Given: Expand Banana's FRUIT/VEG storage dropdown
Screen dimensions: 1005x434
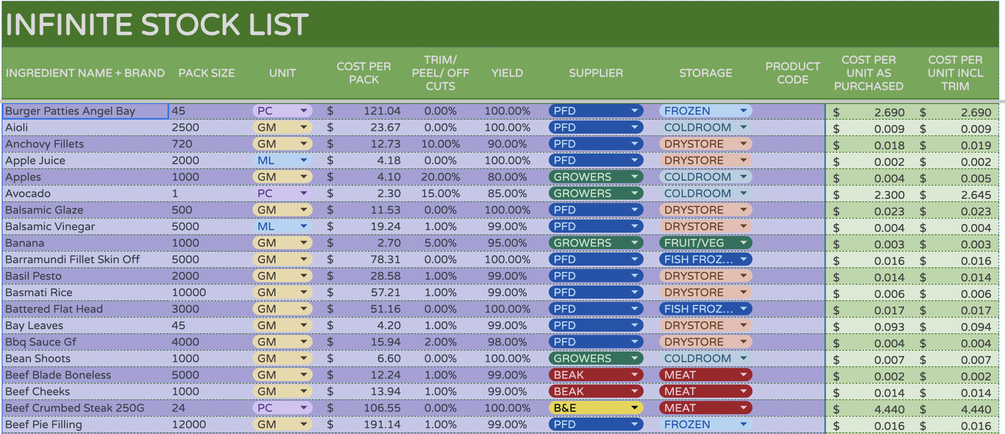Looking at the screenshot, I should 743,243.
